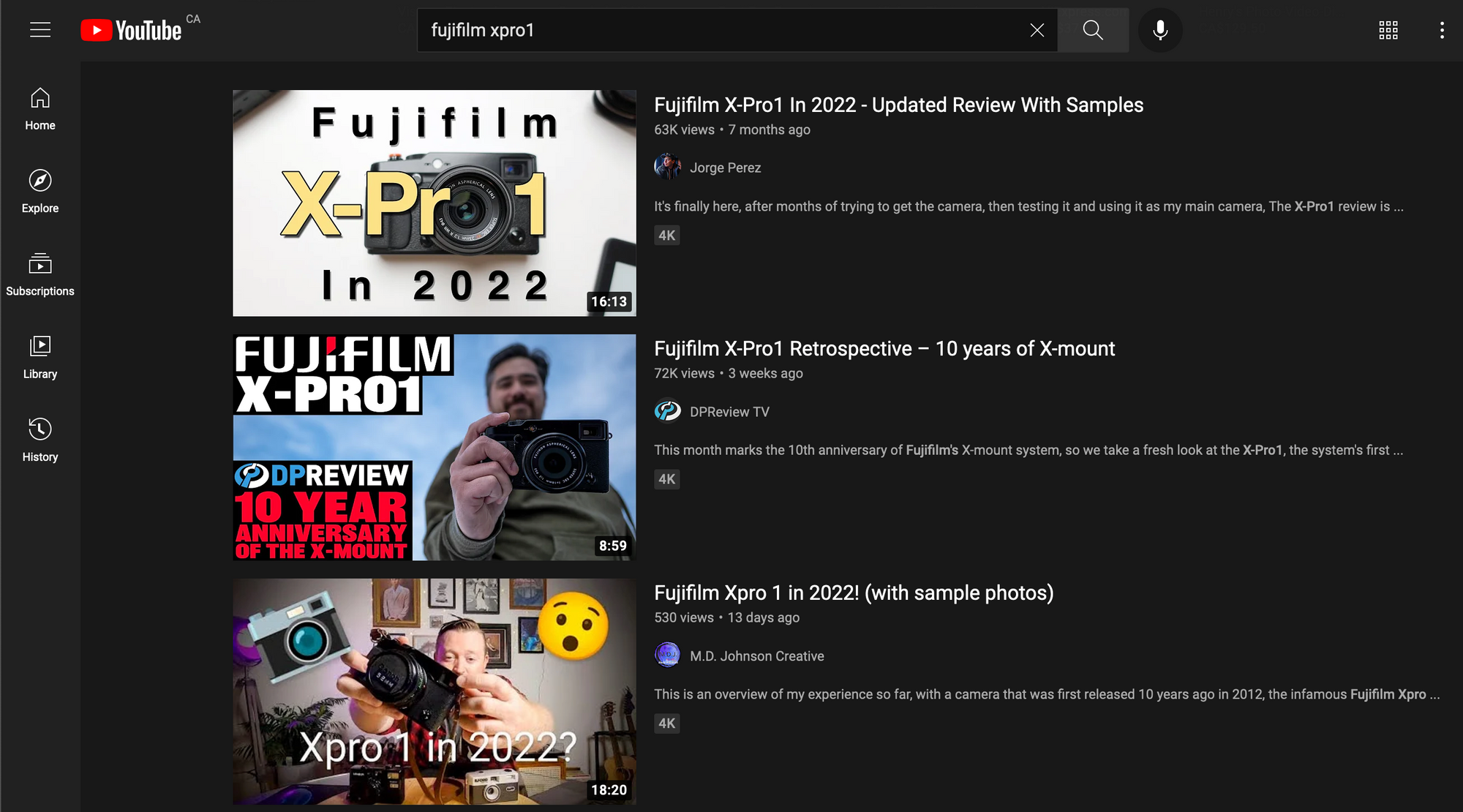Open Explore in sidebar

(x=40, y=192)
